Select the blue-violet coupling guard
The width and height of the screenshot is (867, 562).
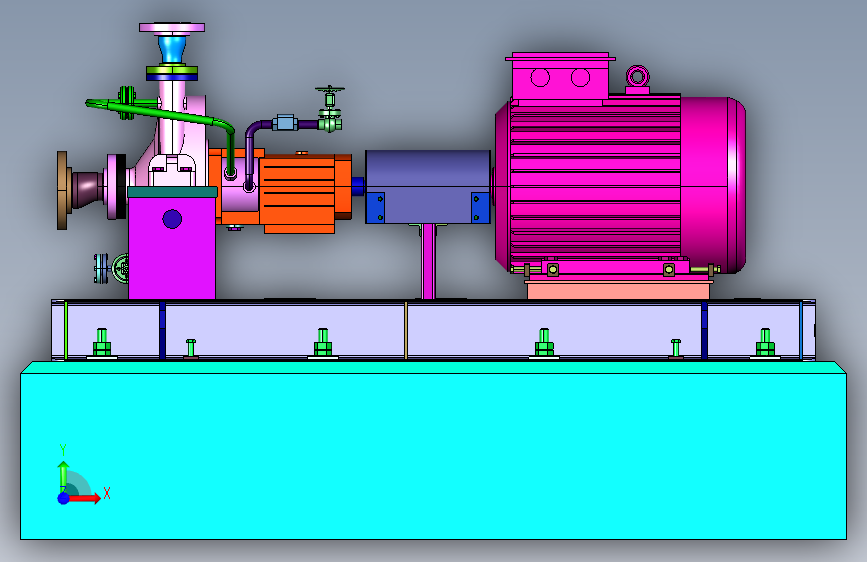(428, 186)
